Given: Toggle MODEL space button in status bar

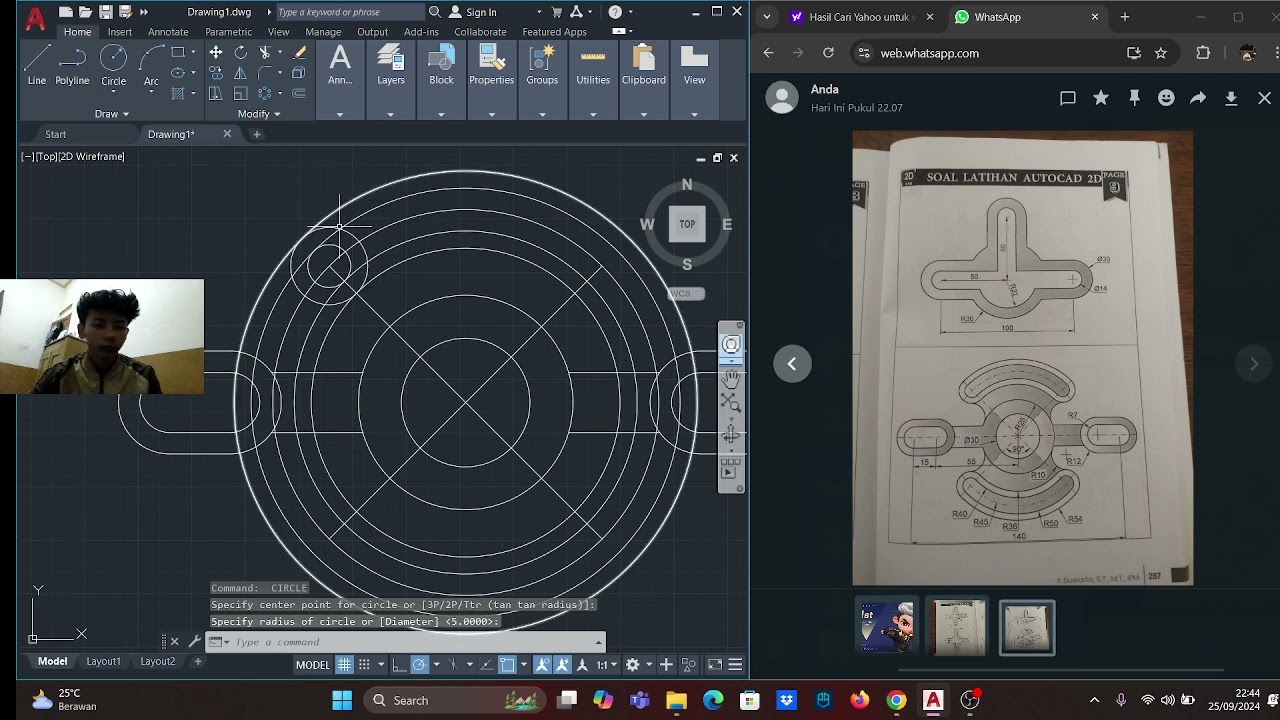Looking at the screenshot, I should (x=313, y=665).
